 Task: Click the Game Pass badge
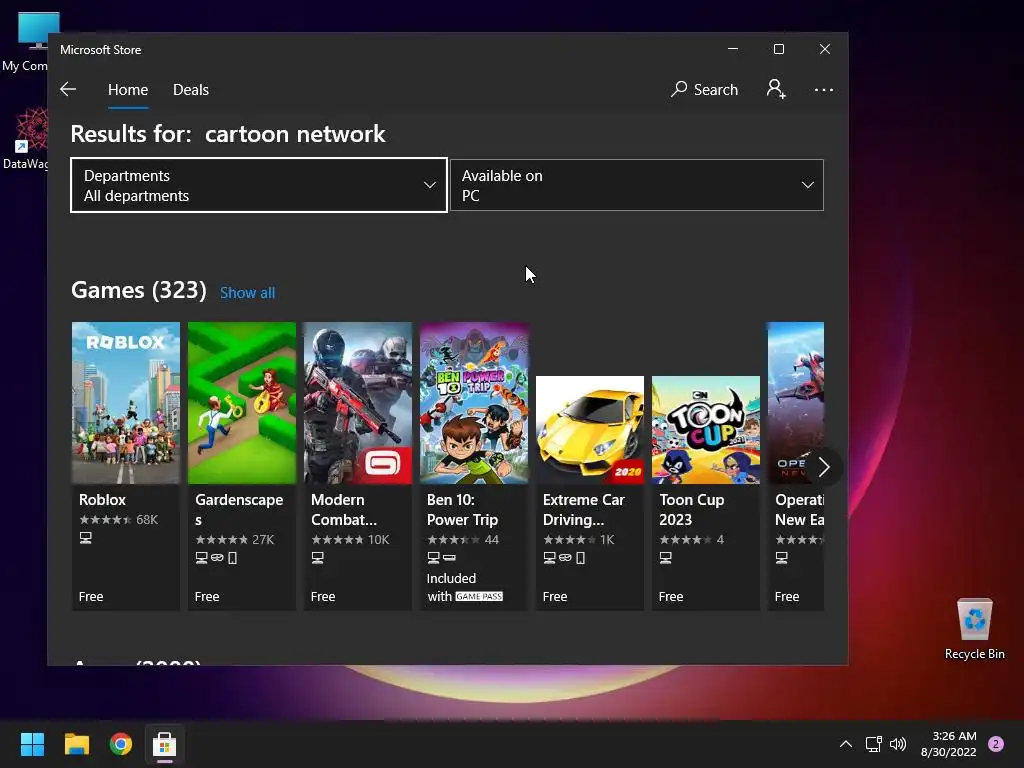pyautogui.click(x=479, y=596)
